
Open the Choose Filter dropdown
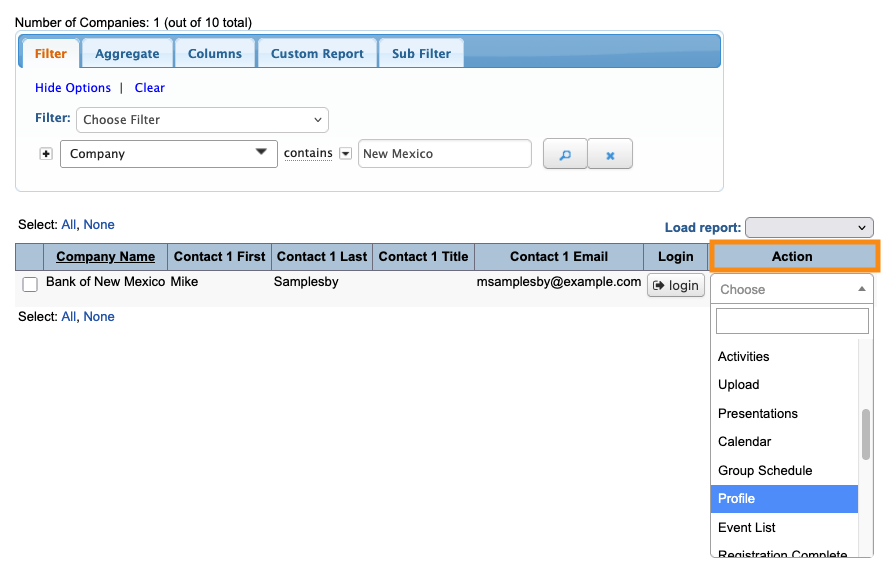[x=202, y=120]
